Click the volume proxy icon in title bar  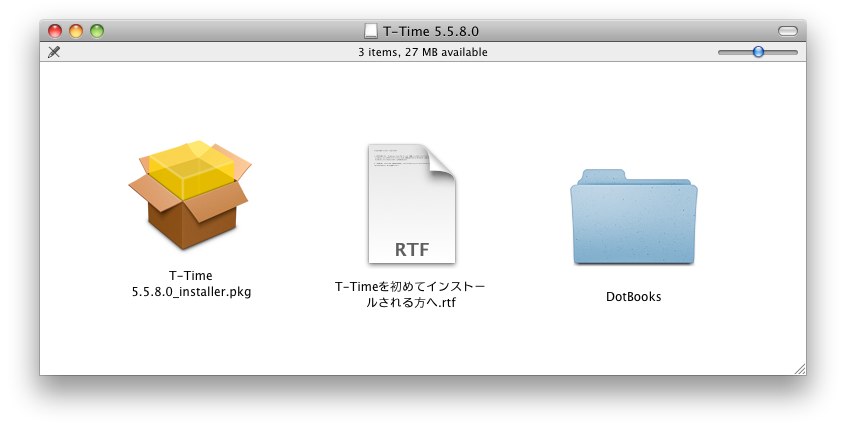coord(371,31)
